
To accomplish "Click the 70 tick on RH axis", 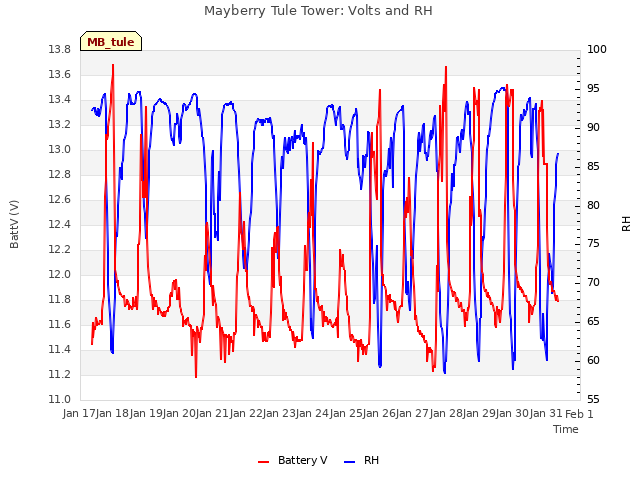I will pyautogui.click(x=593, y=283).
